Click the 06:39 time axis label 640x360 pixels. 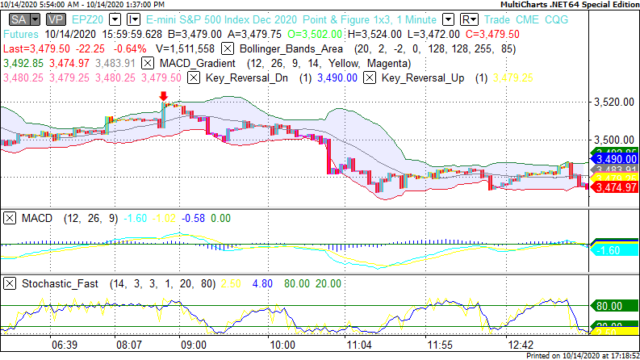point(64,345)
